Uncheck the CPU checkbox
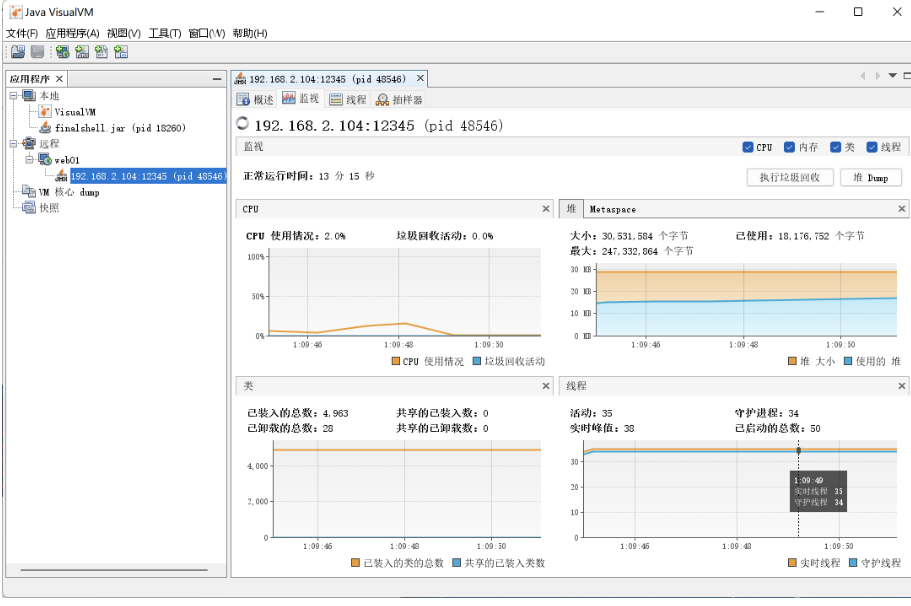Screen dimensions: 911x606 748,147
